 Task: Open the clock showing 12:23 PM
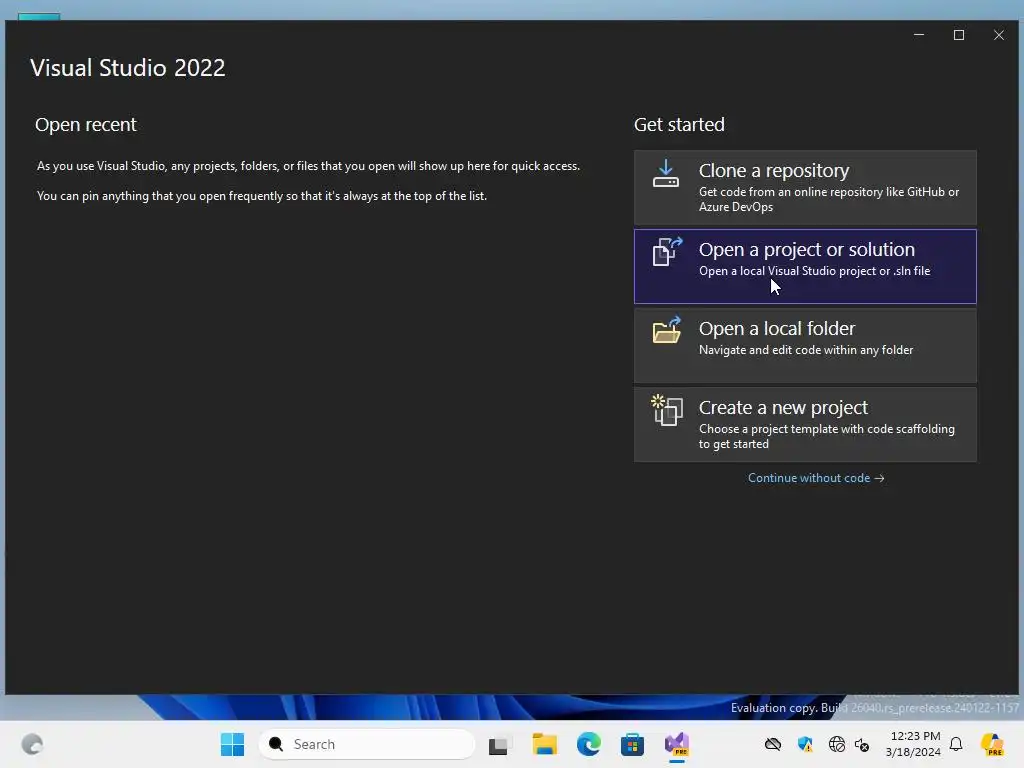(914, 744)
